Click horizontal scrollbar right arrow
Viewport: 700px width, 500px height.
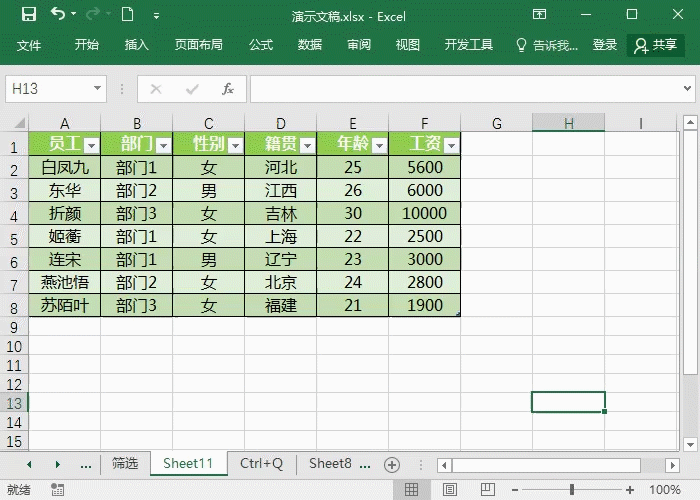click(x=672, y=466)
